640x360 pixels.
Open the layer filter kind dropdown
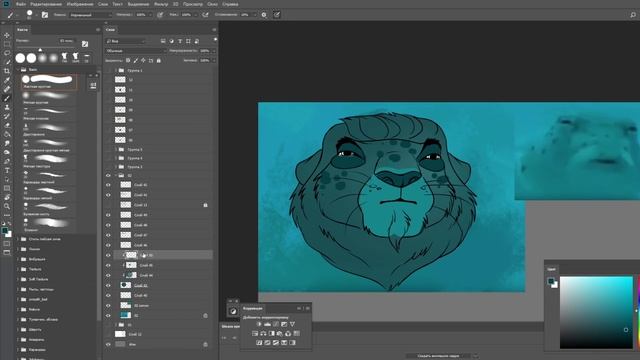pyautogui.click(x=125, y=41)
